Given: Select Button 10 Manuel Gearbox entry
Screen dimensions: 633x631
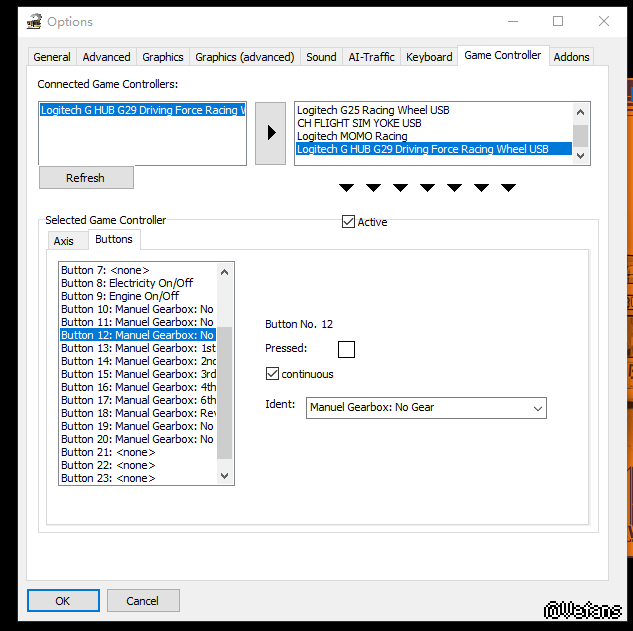Looking at the screenshot, I should click(x=138, y=309).
